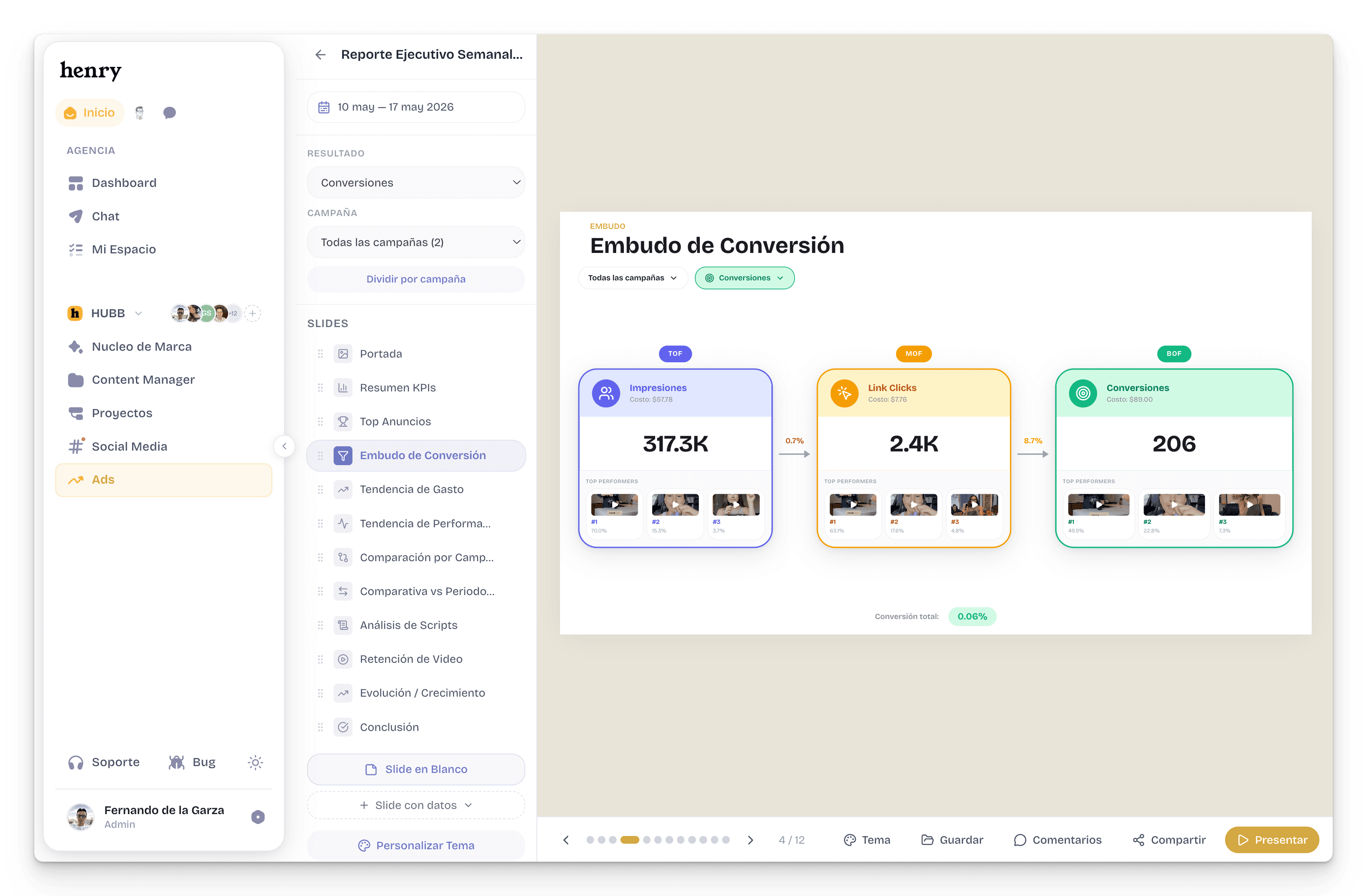Click the Soporte headset icon

(76, 762)
